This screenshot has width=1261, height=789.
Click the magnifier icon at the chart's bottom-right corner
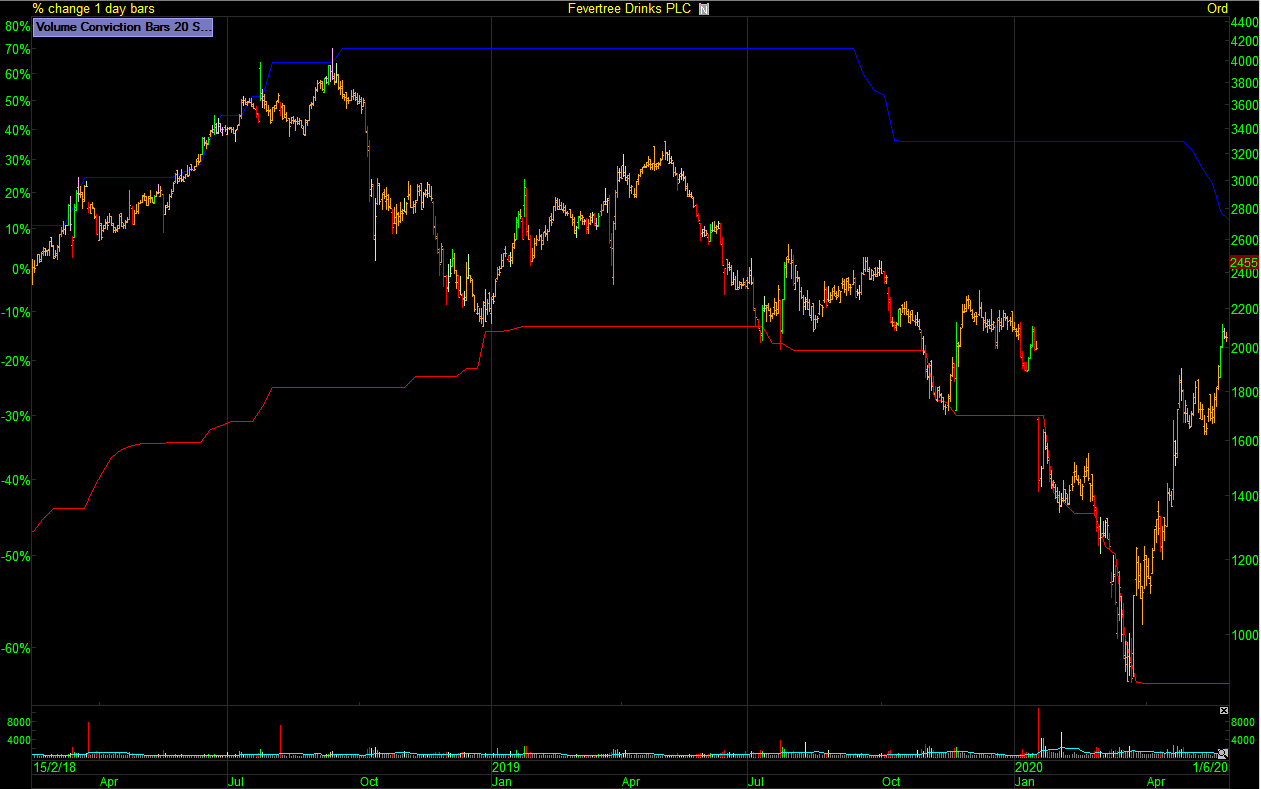tap(1223, 752)
